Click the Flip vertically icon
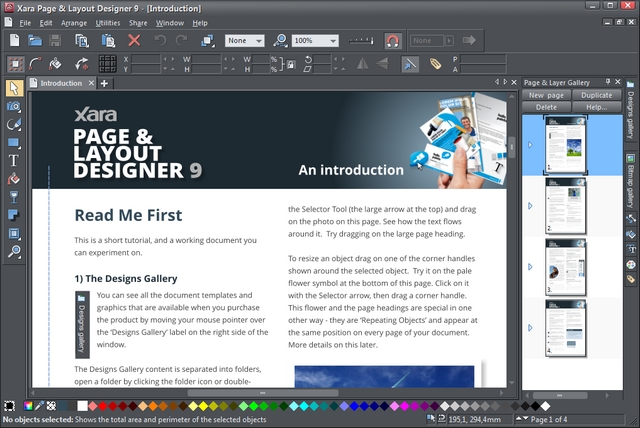Viewport: 640px width, 428px height. pyautogui.click(x=382, y=64)
